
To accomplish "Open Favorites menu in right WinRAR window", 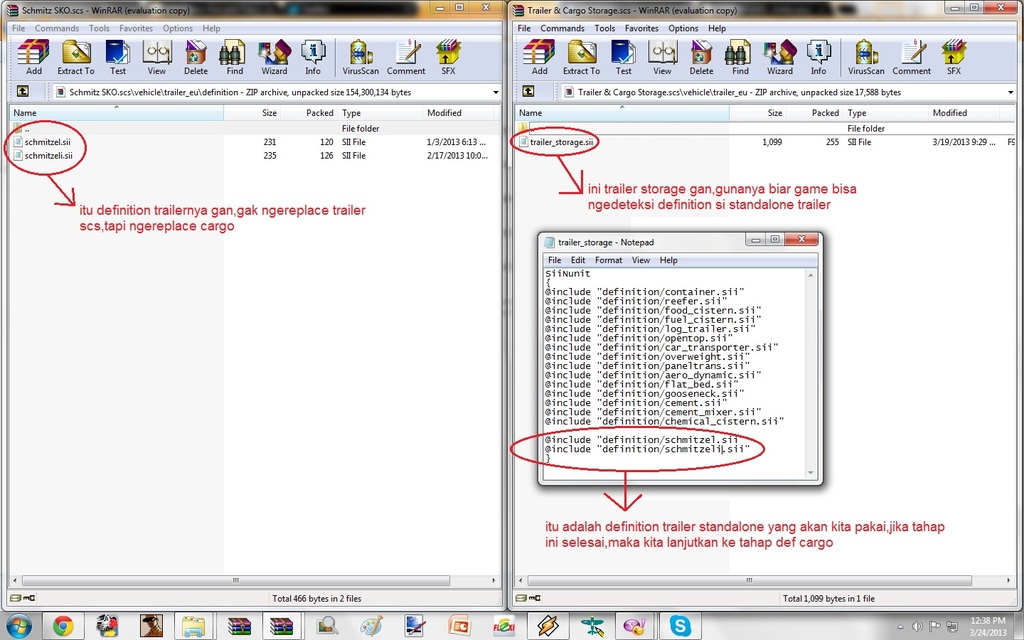I will coord(641,29).
